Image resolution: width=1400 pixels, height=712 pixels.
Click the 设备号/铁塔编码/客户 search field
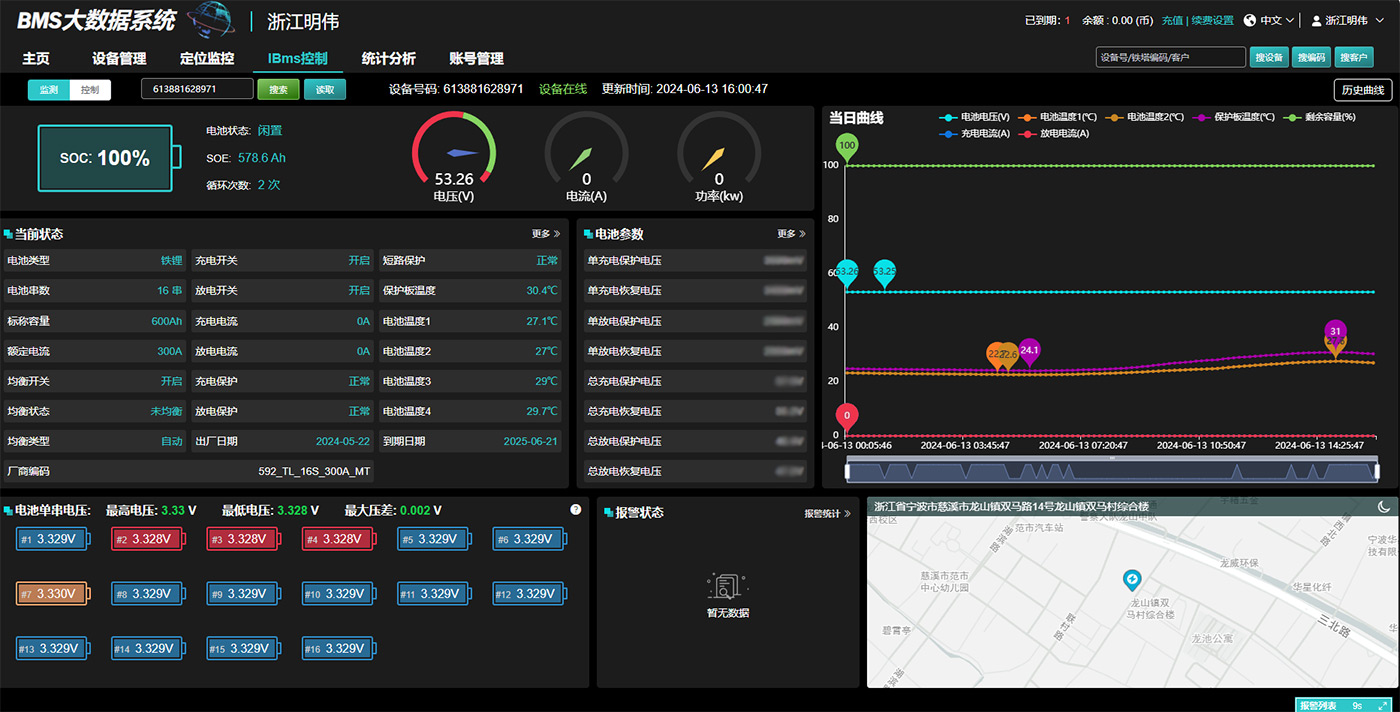(x=1170, y=58)
